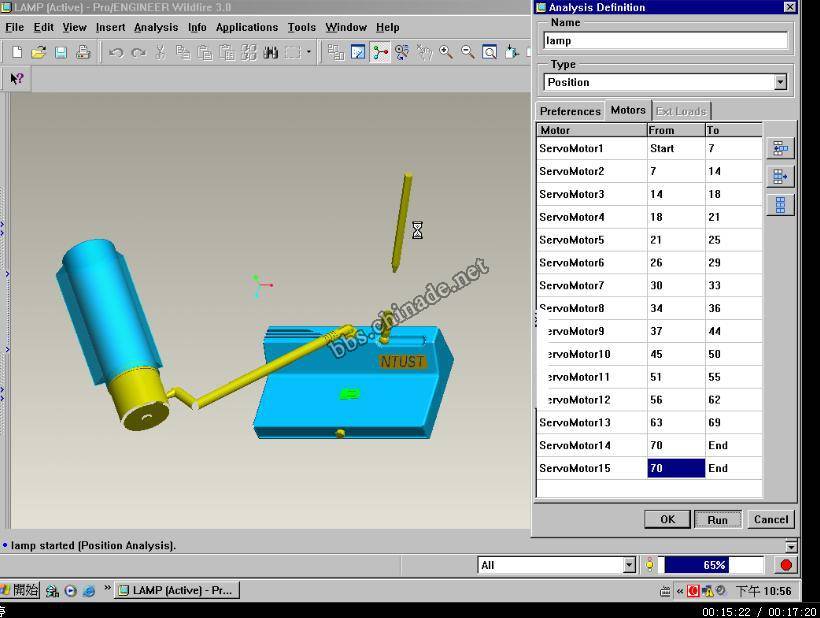Expand the quick launch overflow chevron
Image resolution: width=820 pixels, height=618 pixels.
[107, 588]
